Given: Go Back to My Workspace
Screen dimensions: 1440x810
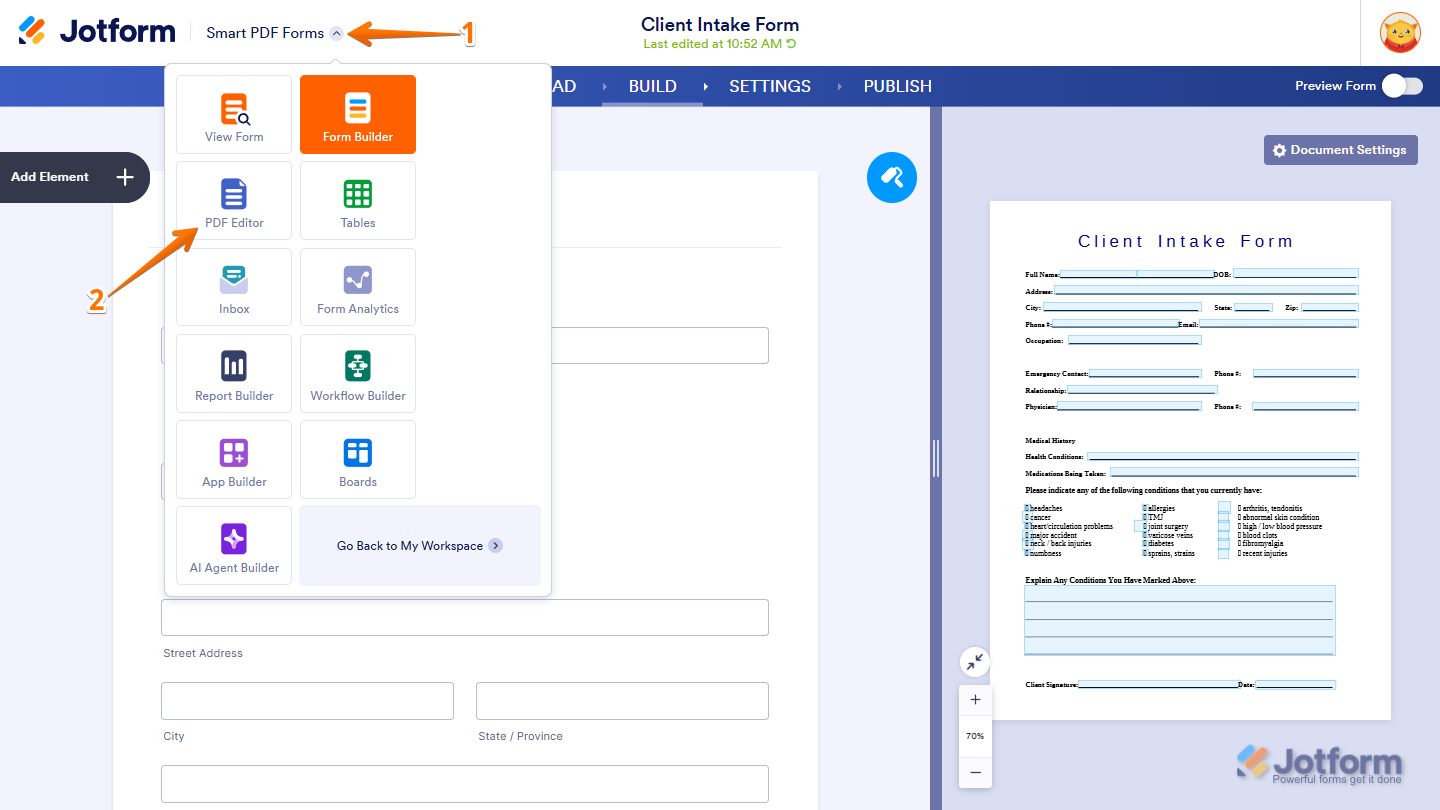Looking at the screenshot, I should point(420,546).
